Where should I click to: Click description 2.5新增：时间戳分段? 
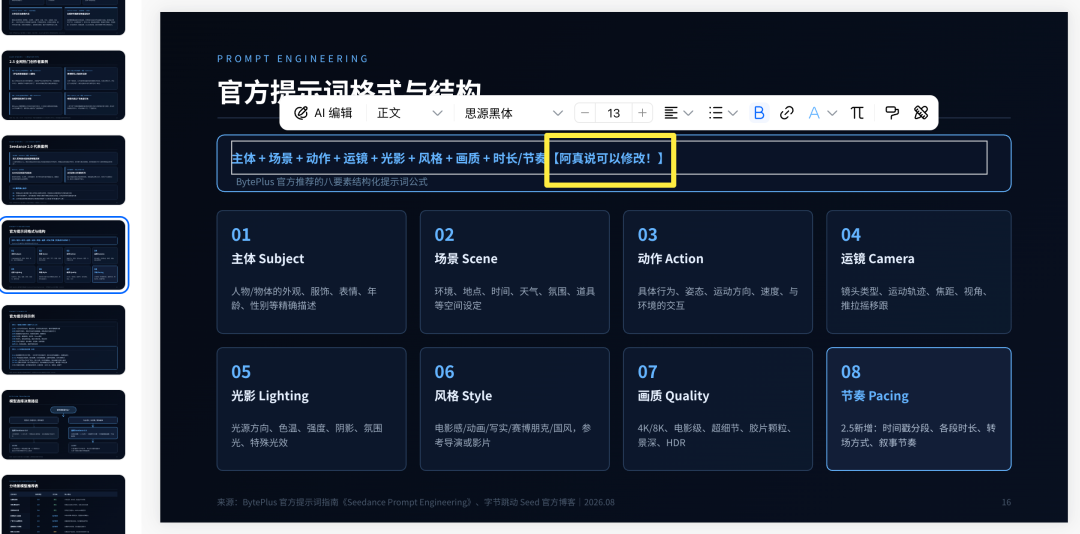click(918, 435)
